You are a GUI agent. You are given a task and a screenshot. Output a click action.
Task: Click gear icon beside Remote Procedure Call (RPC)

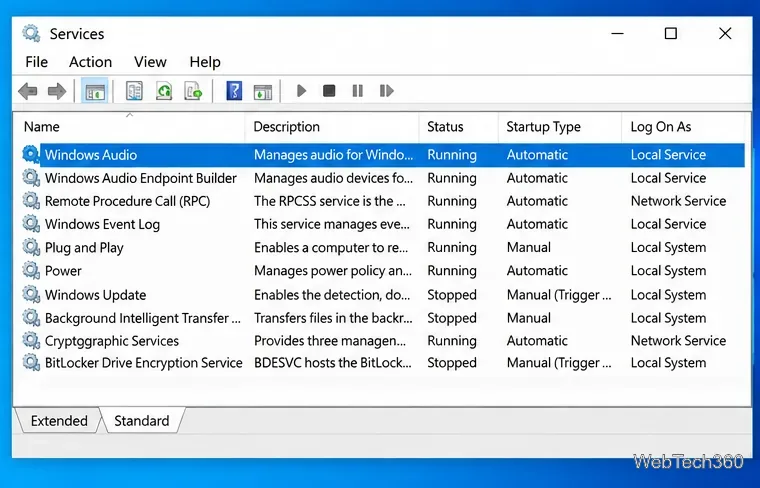click(31, 201)
